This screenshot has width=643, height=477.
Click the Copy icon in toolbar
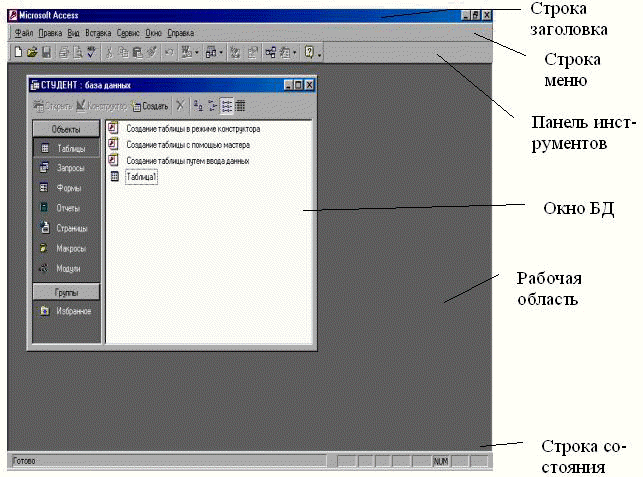click(123, 52)
